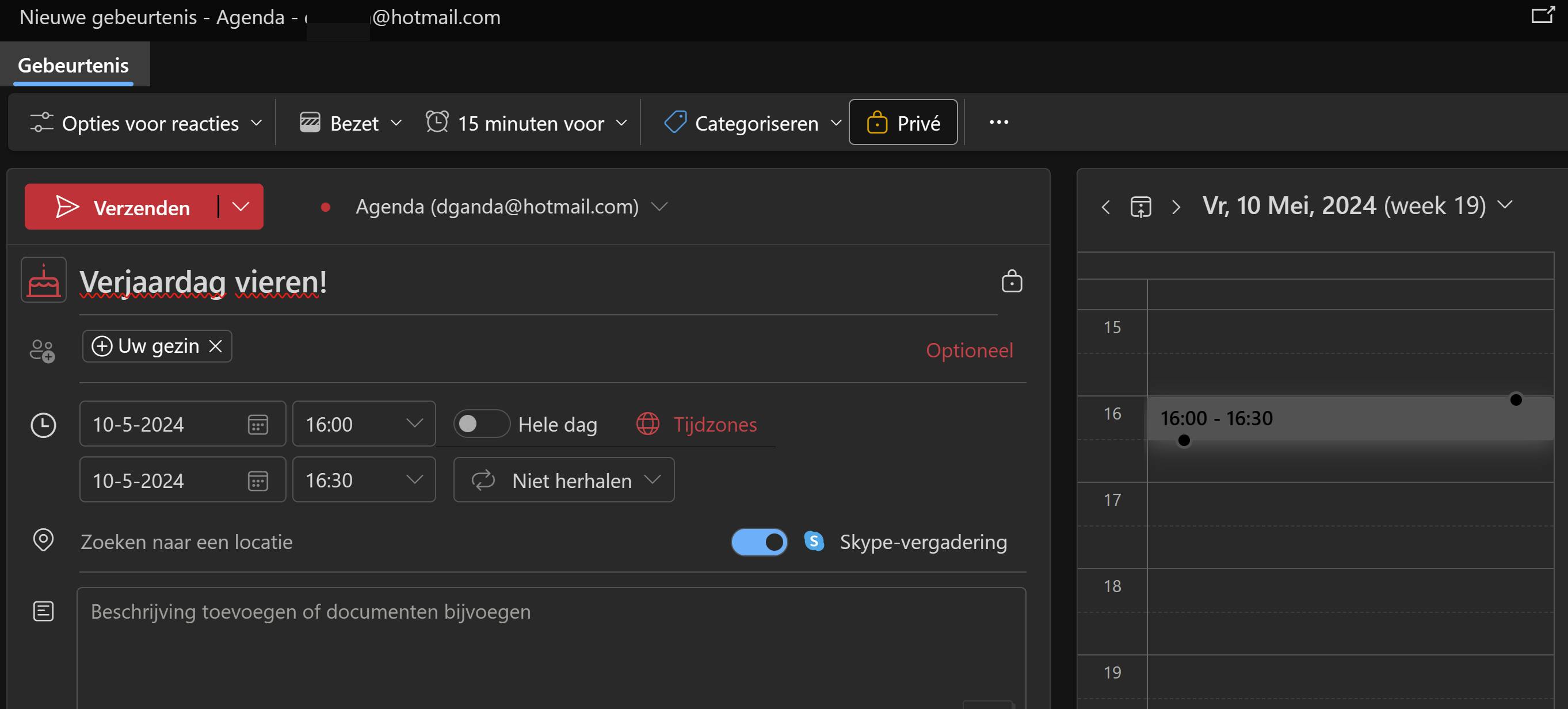Open Opties voor reacties menu
Viewport: 1568px width, 709px height.
[146, 123]
